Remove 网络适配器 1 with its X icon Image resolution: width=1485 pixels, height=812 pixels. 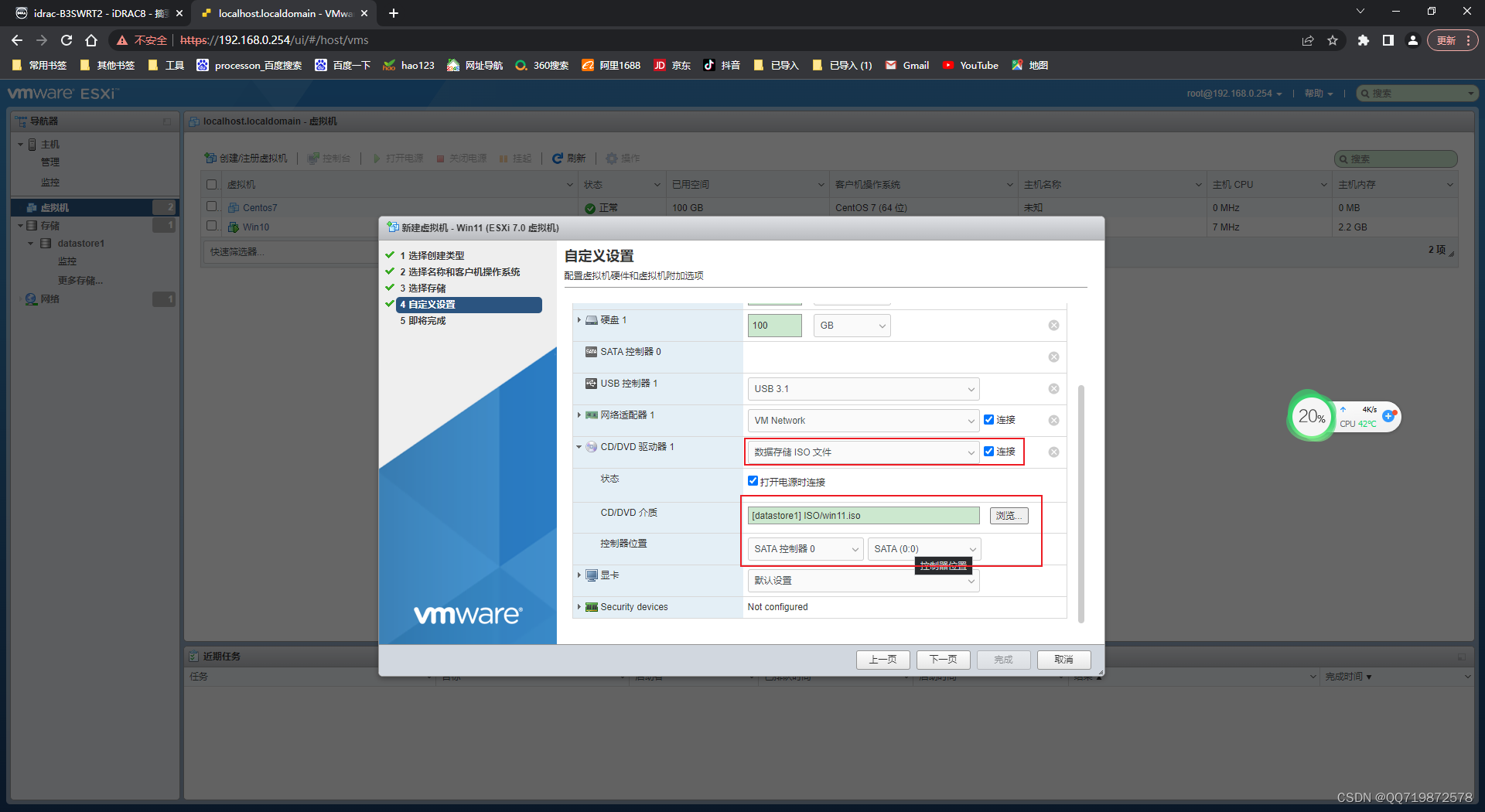click(x=1053, y=421)
